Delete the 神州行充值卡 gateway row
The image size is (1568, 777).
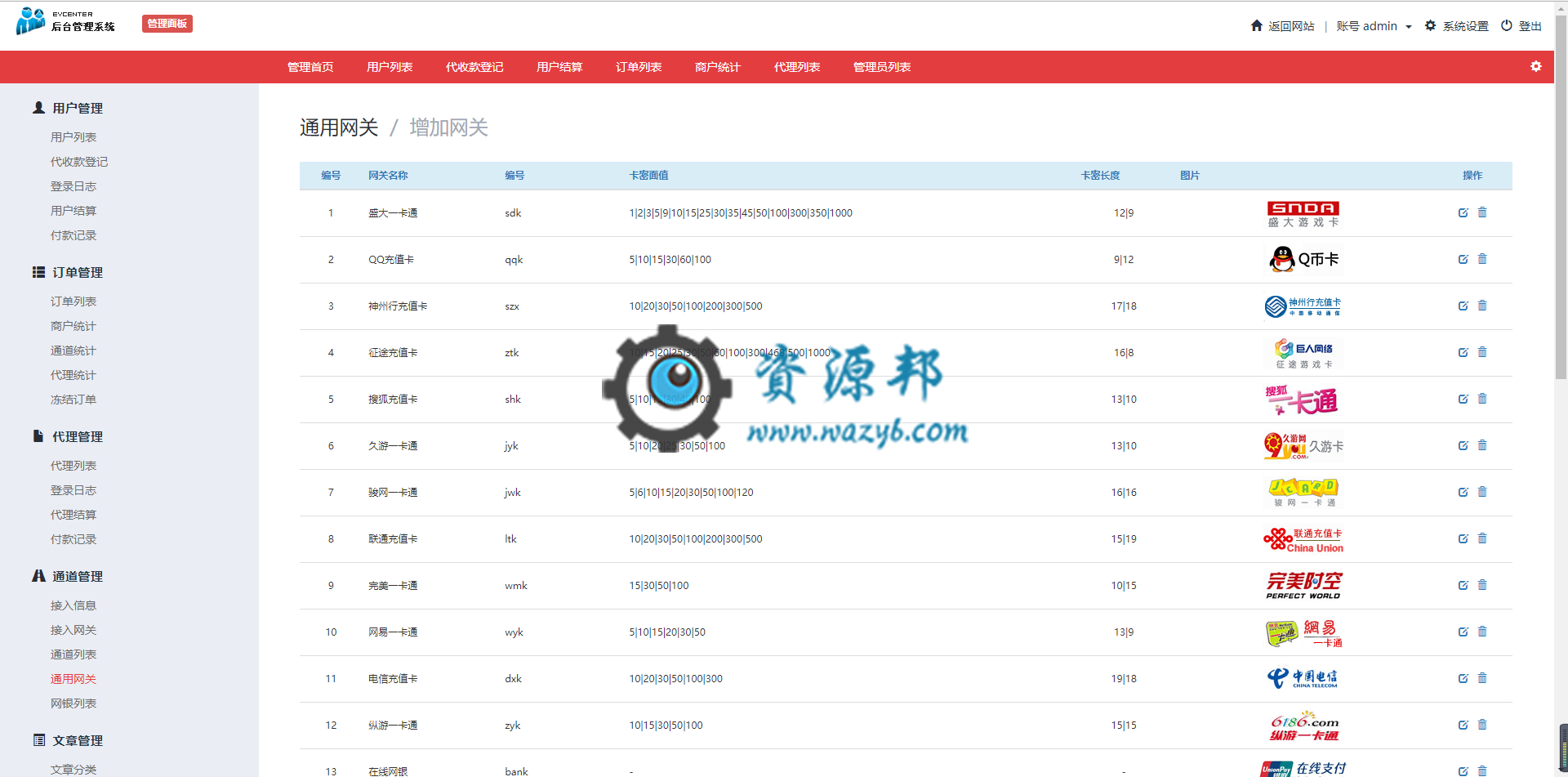pyautogui.click(x=1482, y=306)
